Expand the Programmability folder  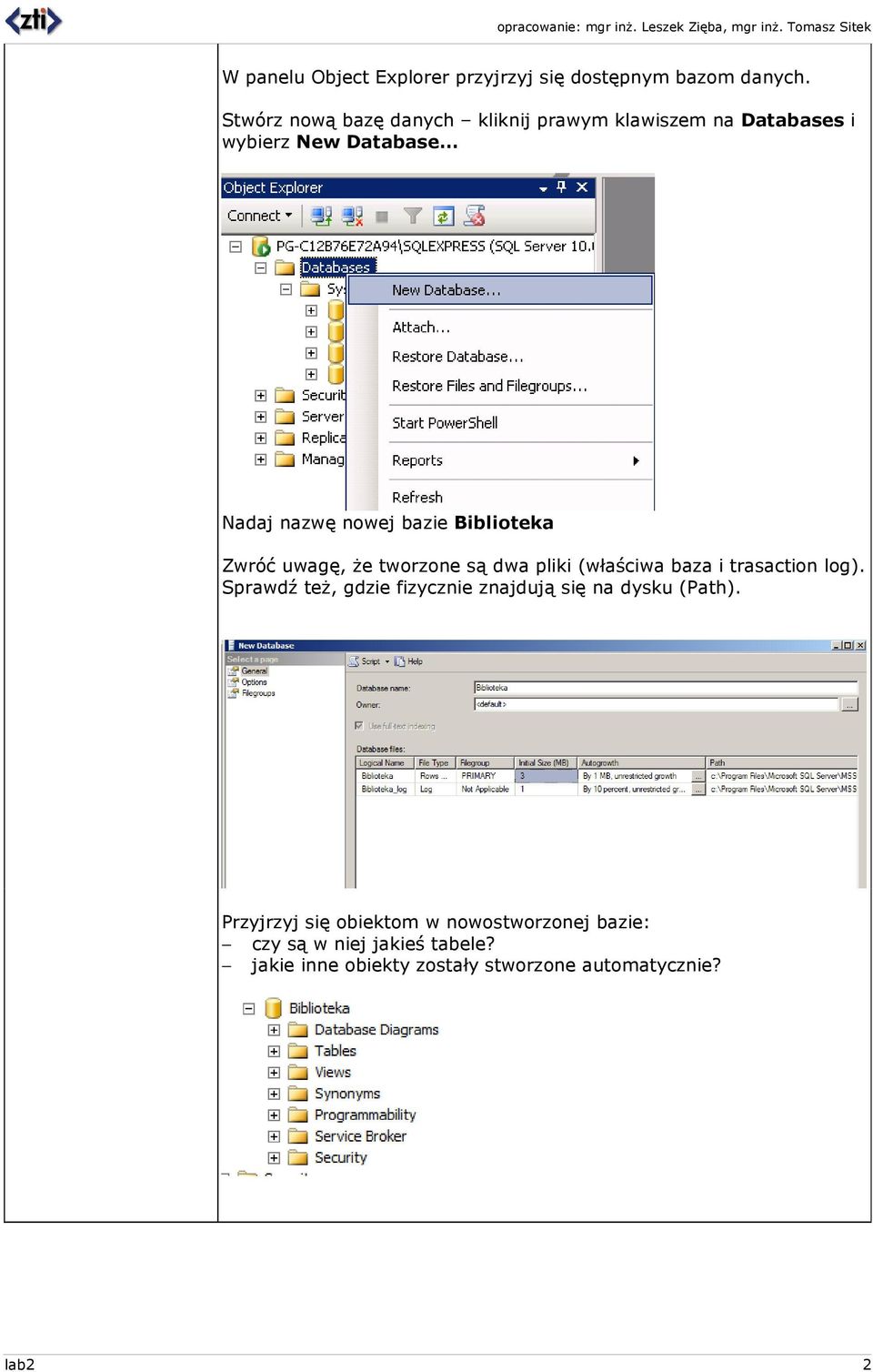(274, 1115)
